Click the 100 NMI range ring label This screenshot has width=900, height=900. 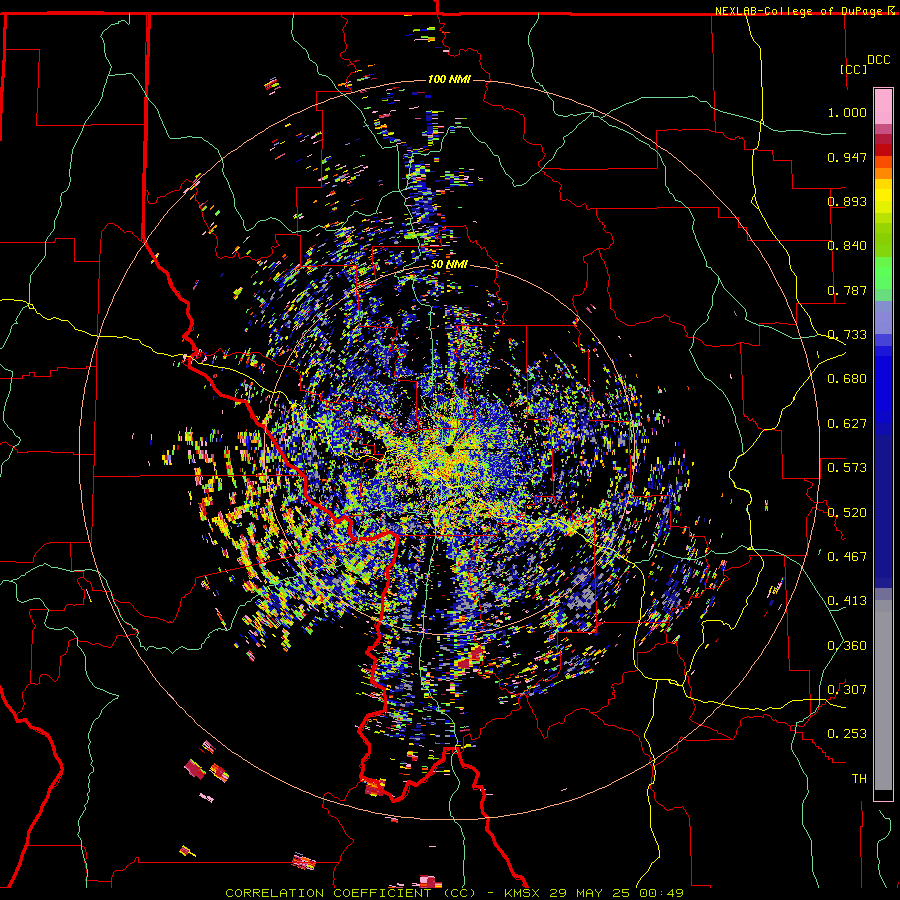pyautogui.click(x=449, y=79)
